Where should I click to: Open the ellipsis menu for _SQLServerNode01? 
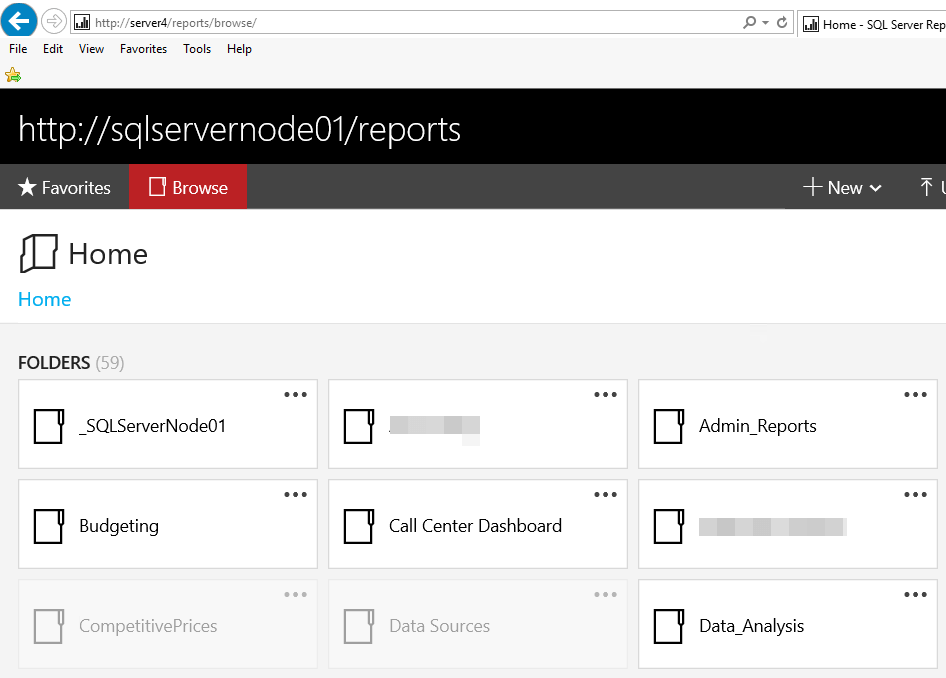tap(296, 394)
